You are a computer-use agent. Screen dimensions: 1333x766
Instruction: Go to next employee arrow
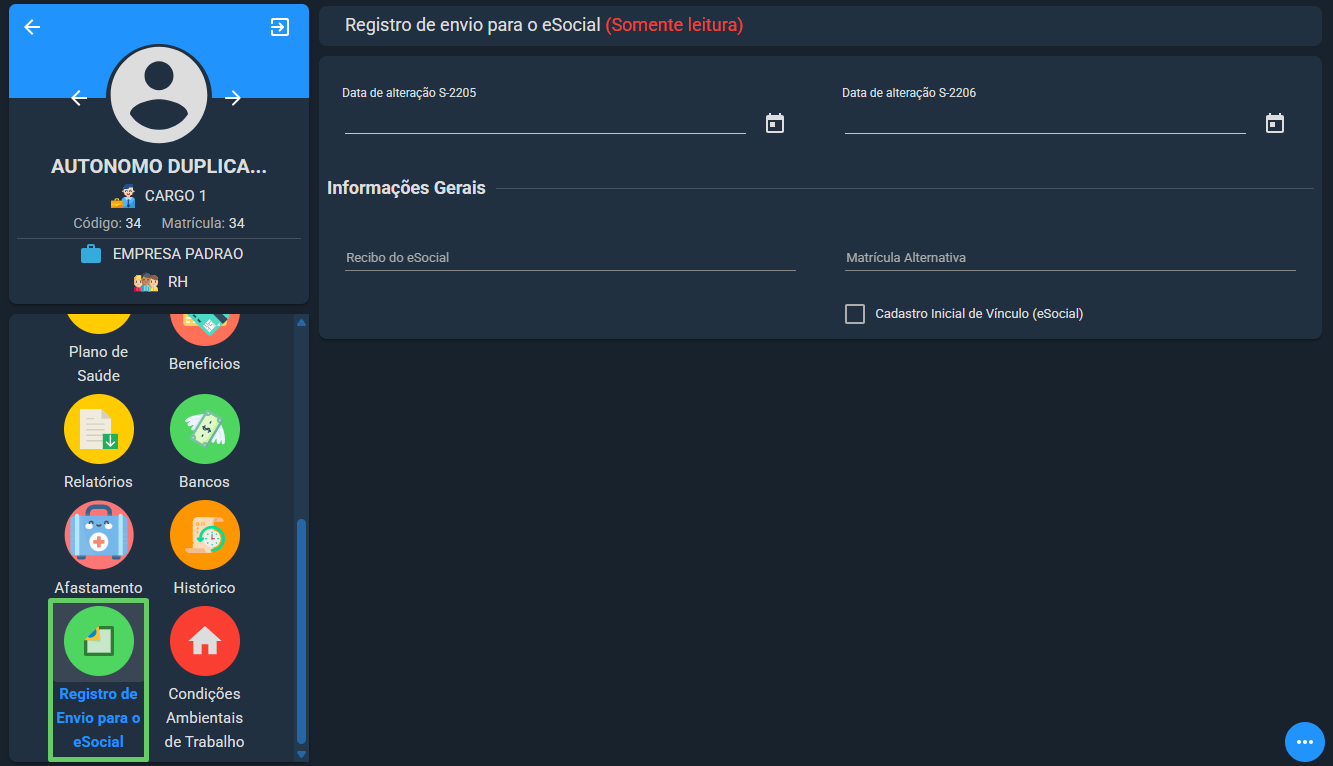coord(233,98)
